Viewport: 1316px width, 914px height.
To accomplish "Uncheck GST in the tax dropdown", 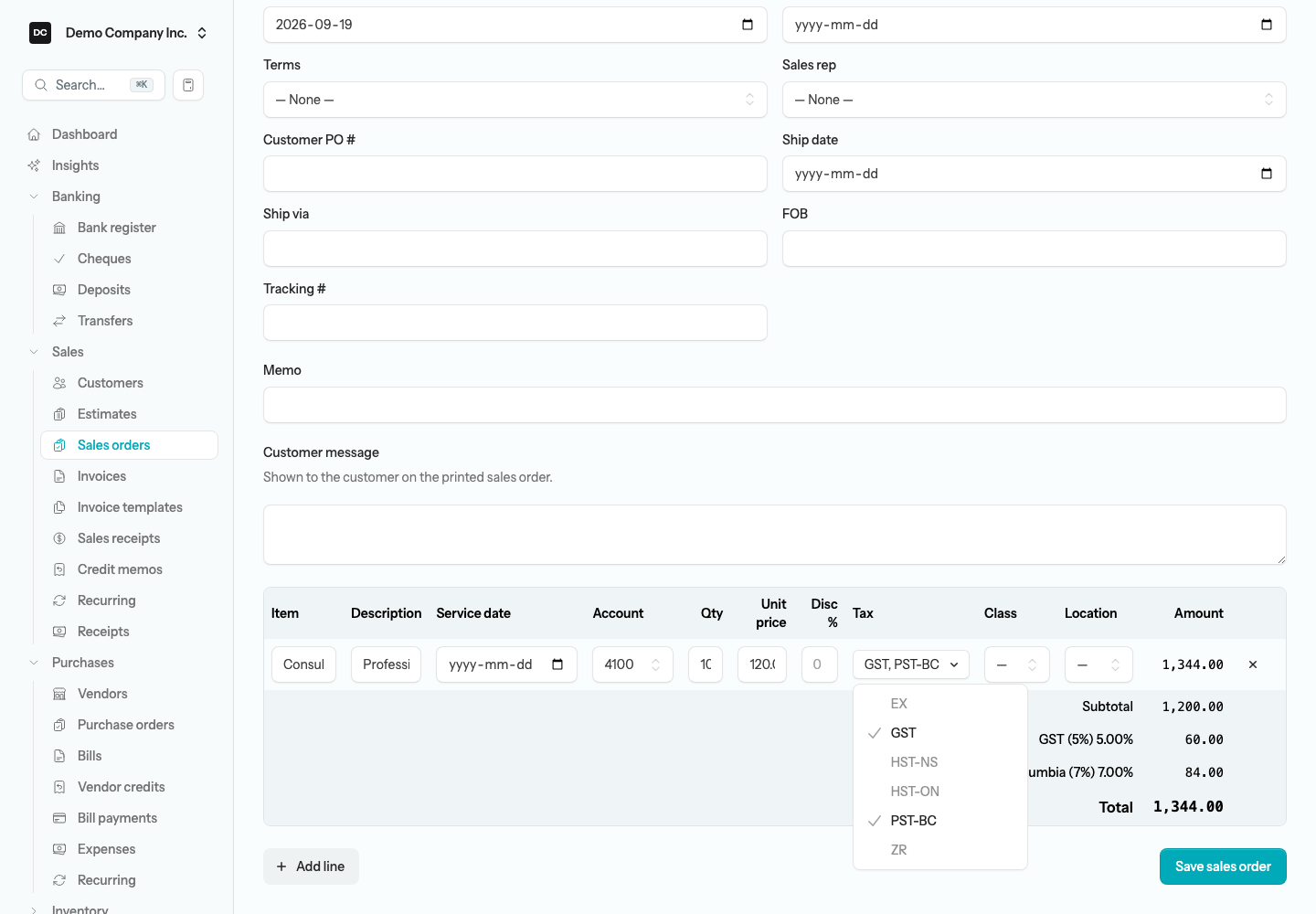I will pos(939,733).
